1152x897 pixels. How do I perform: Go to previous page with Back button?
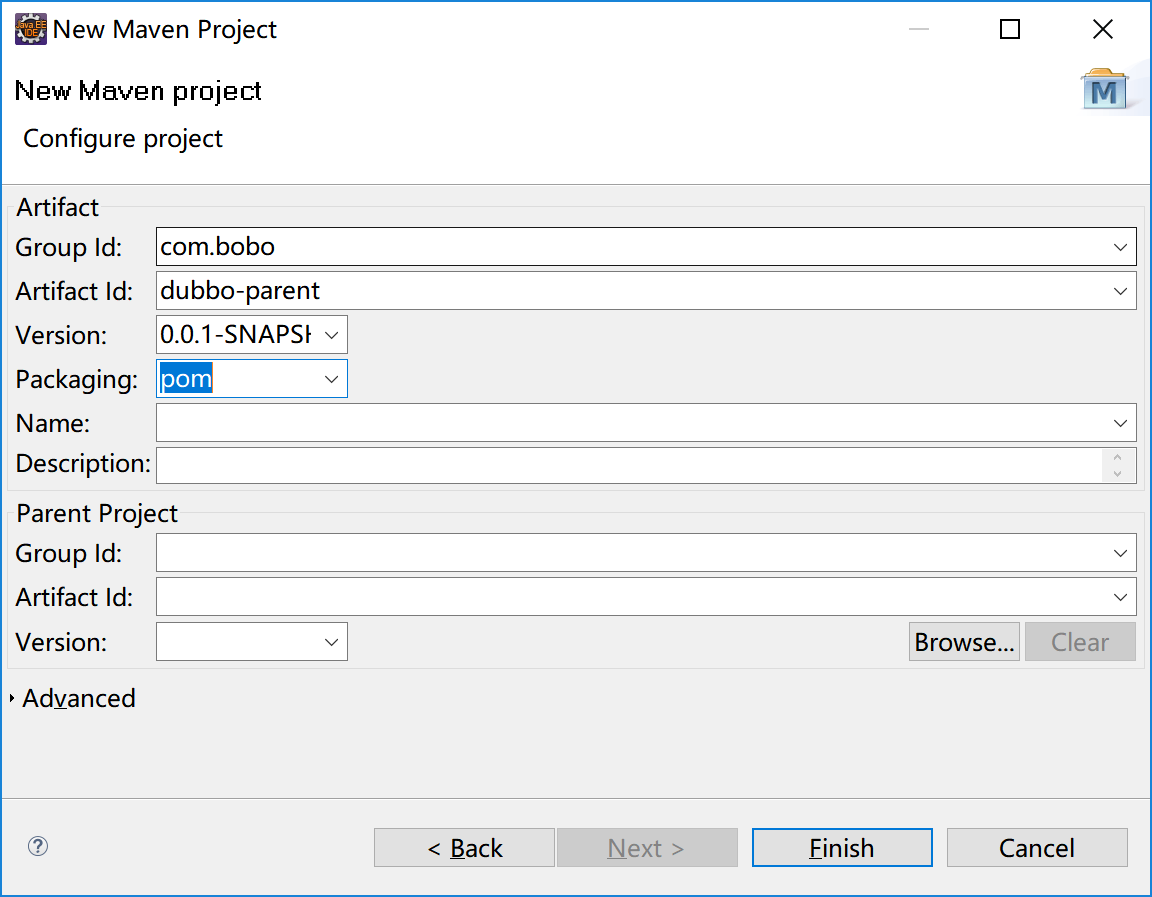tap(464, 848)
